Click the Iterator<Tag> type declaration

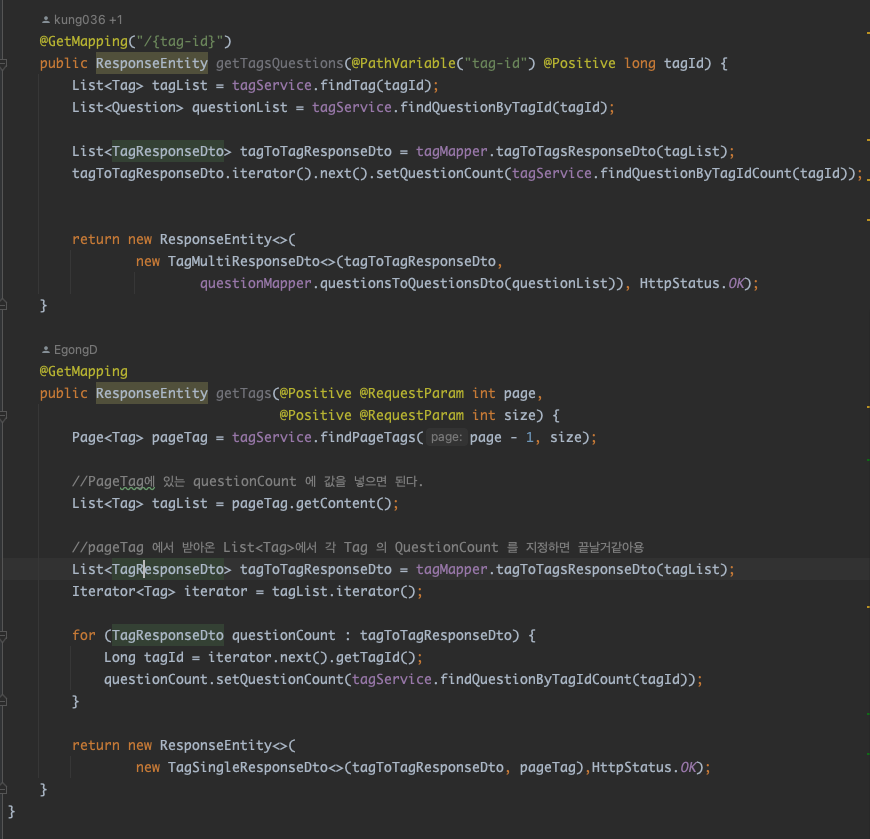coord(124,592)
